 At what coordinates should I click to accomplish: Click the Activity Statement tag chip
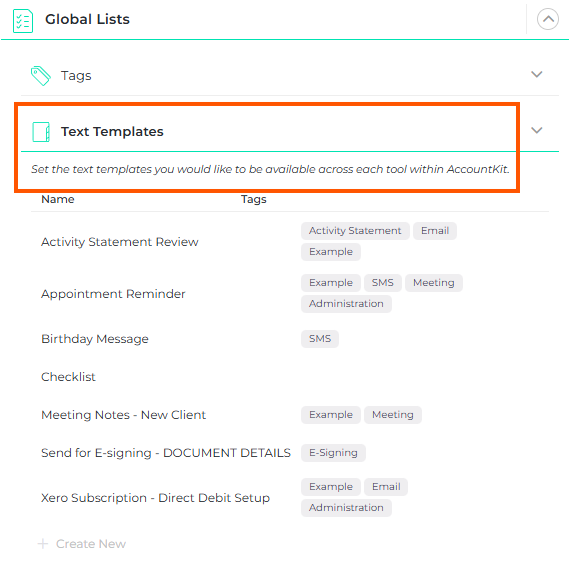pos(355,231)
